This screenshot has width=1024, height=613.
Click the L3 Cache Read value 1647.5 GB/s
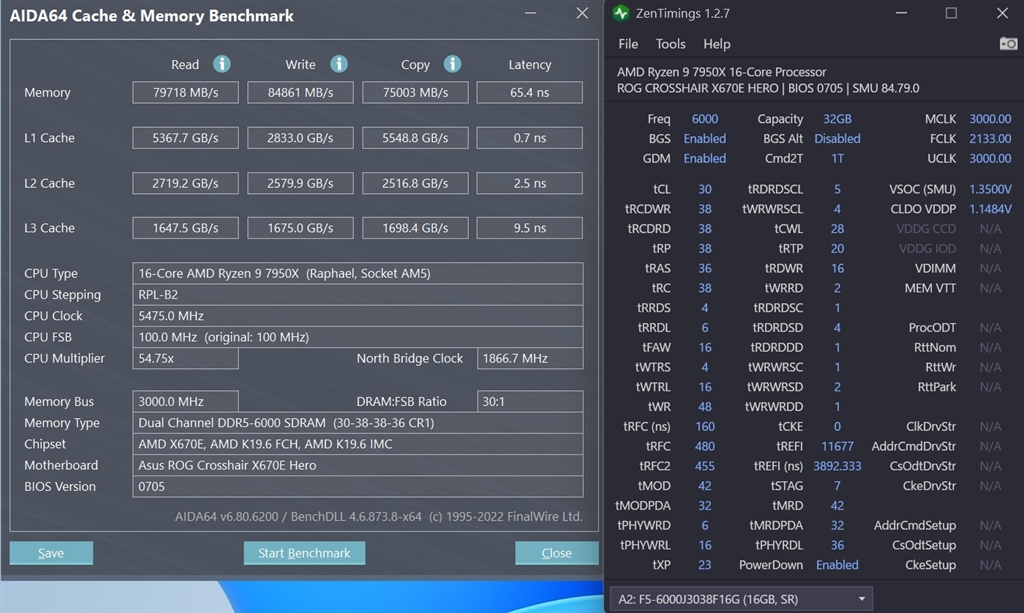(185, 228)
